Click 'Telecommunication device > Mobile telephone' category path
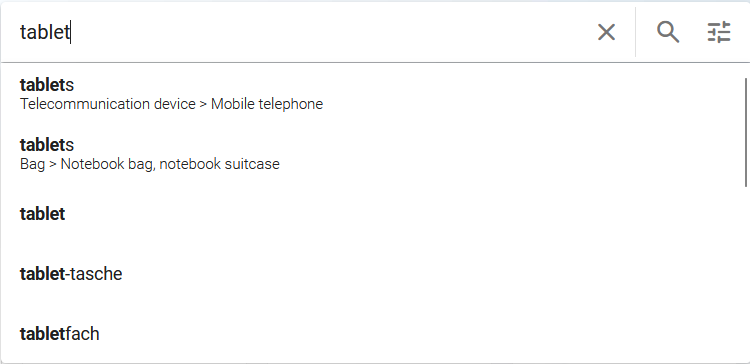 coord(171,104)
